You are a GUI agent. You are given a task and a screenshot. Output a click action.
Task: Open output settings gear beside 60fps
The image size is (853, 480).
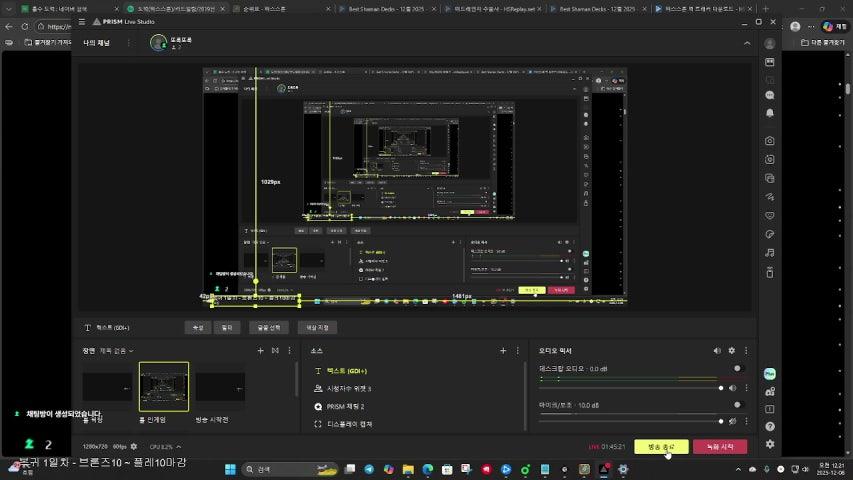[134, 446]
